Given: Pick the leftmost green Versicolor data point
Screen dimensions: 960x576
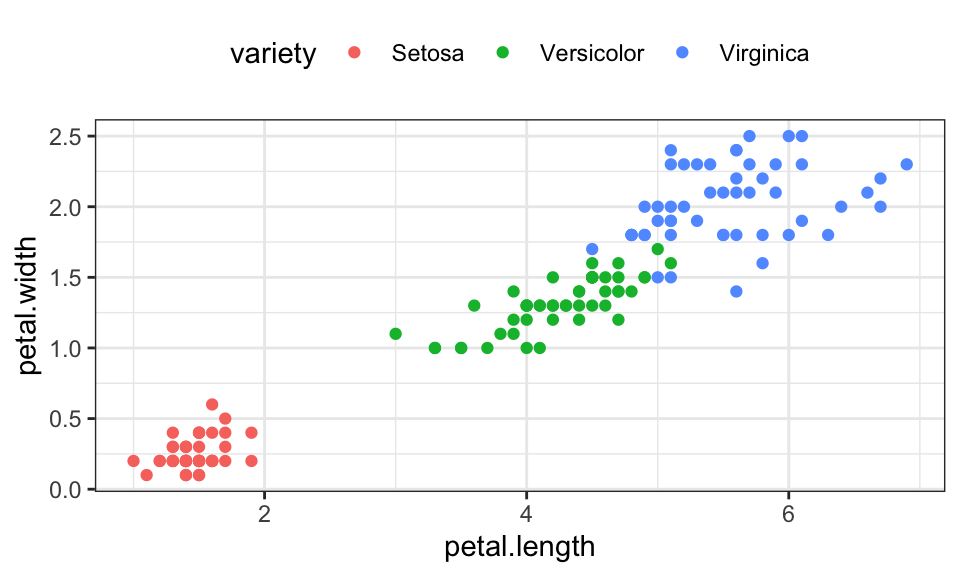Looking at the screenshot, I should tap(395, 333).
